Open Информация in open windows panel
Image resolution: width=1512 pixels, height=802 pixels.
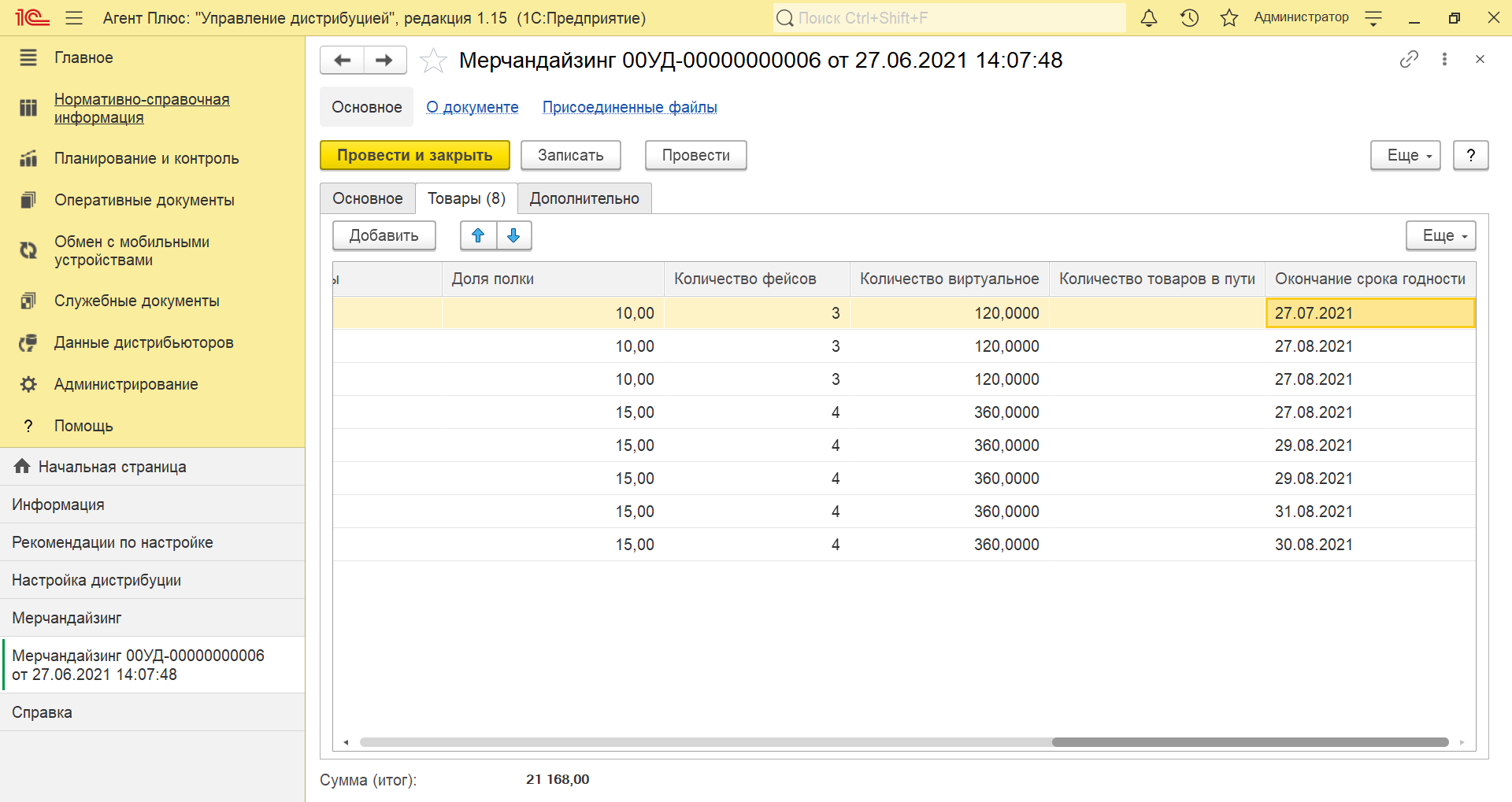tap(153, 504)
